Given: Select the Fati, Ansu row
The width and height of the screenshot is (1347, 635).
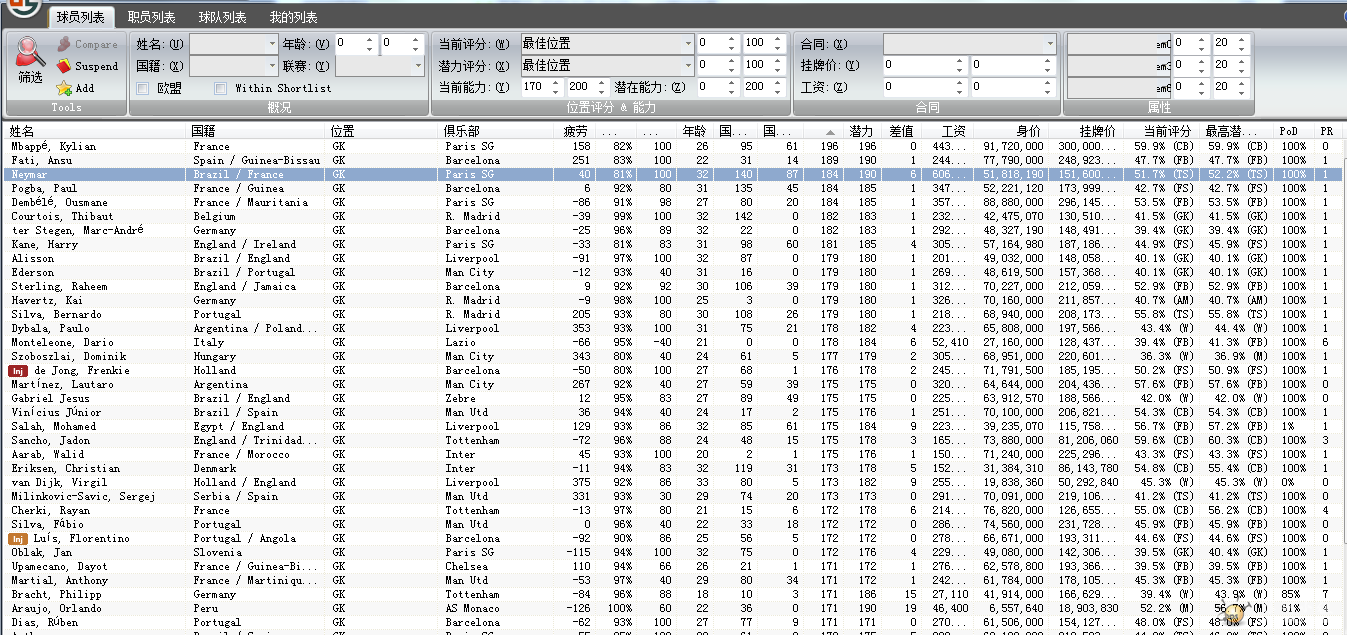Looking at the screenshot, I should pos(673,160).
